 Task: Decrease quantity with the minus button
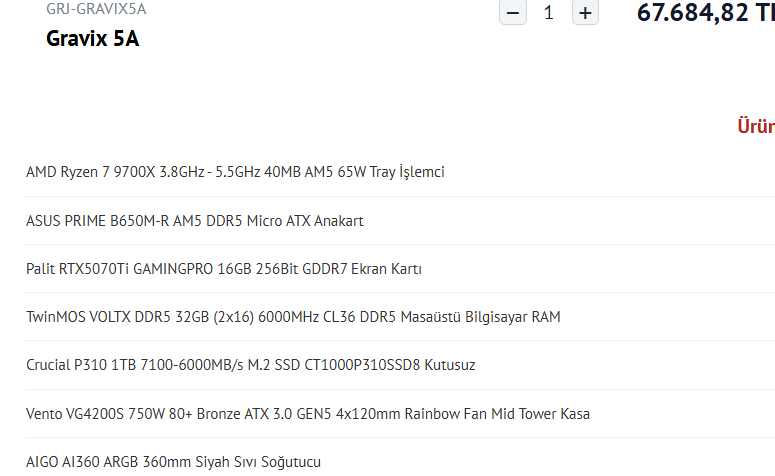513,12
